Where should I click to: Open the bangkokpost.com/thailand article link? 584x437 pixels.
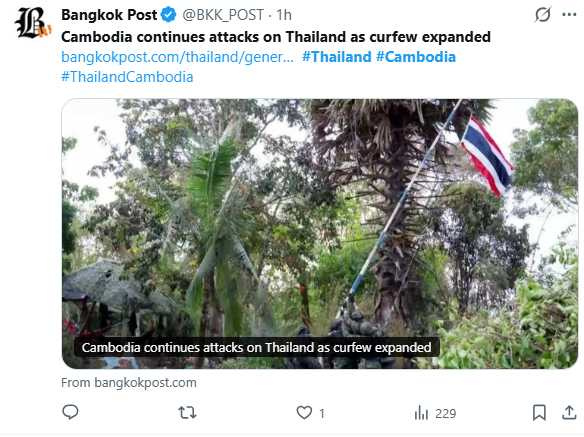click(177, 57)
